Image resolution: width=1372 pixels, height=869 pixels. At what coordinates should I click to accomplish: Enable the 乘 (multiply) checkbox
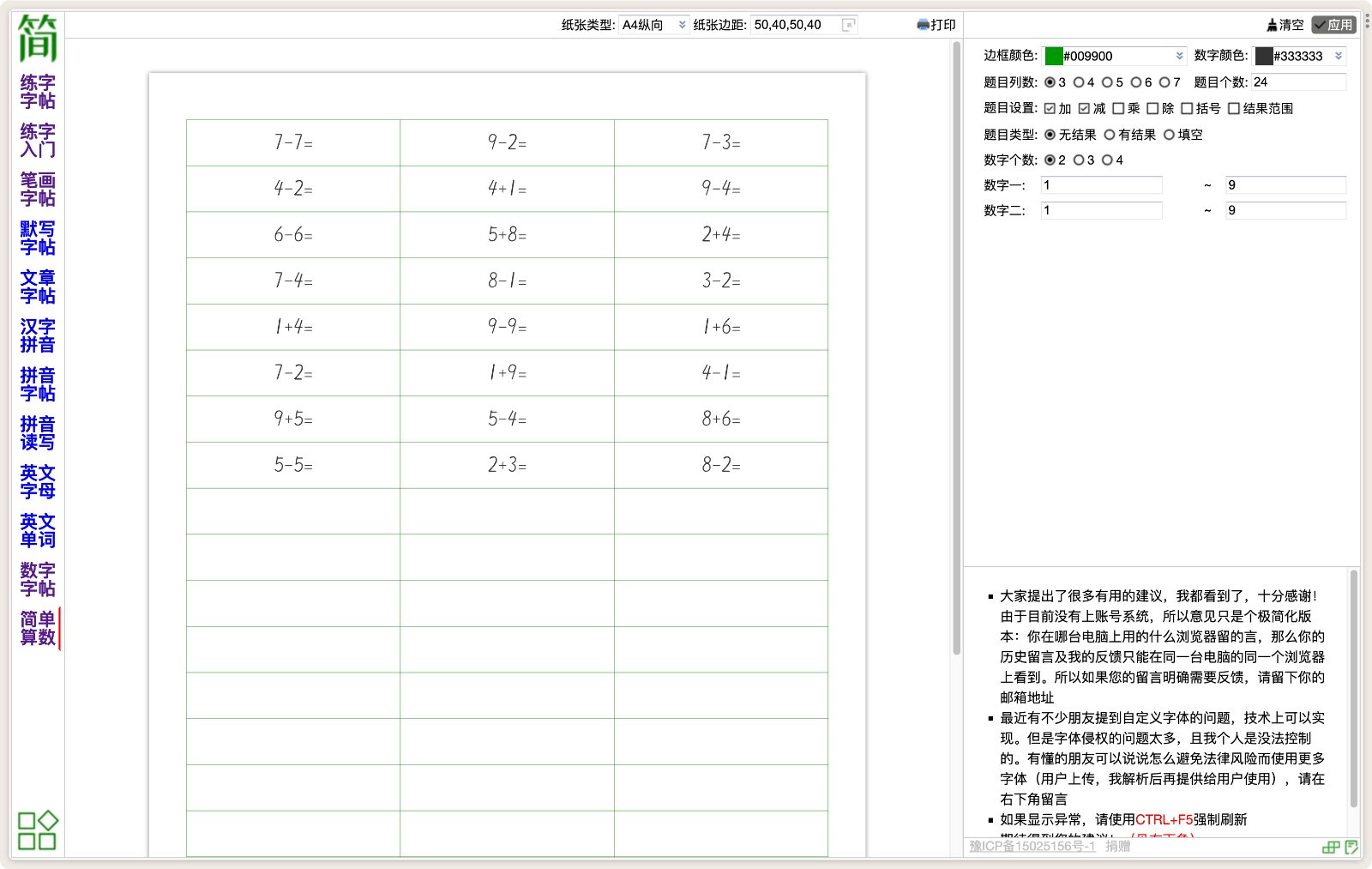(x=1118, y=108)
